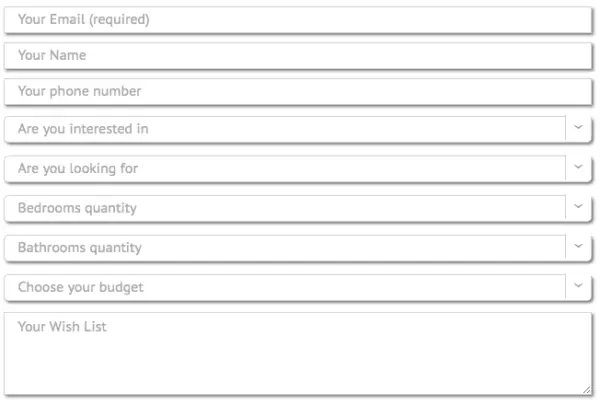Click inside the 'Your Wish List' text area
The height and width of the screenshot is (405, 600).
[300, 360]
